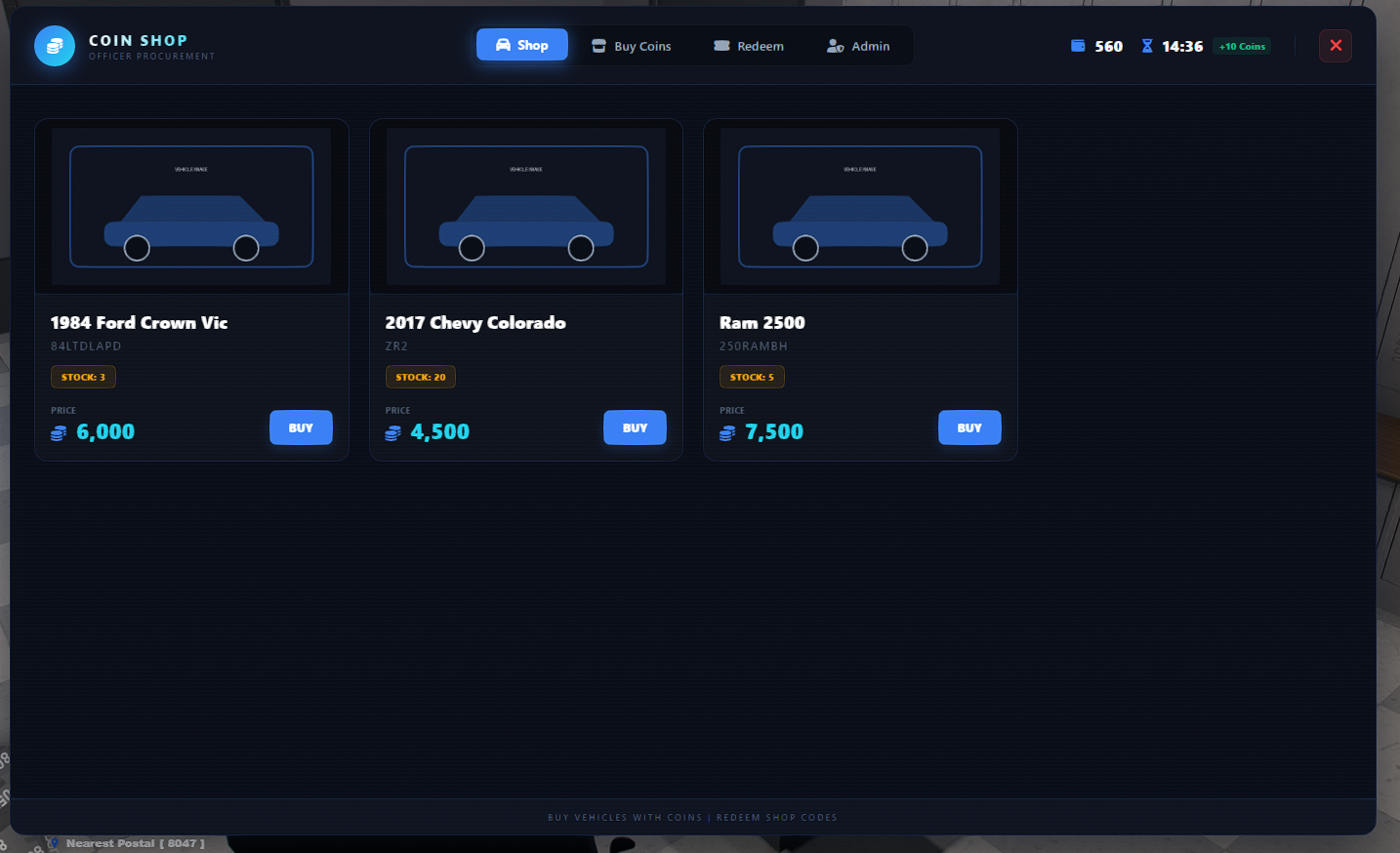Click the hourglass timer icon
The image size is (1400, 853).
coord(1147,46)
